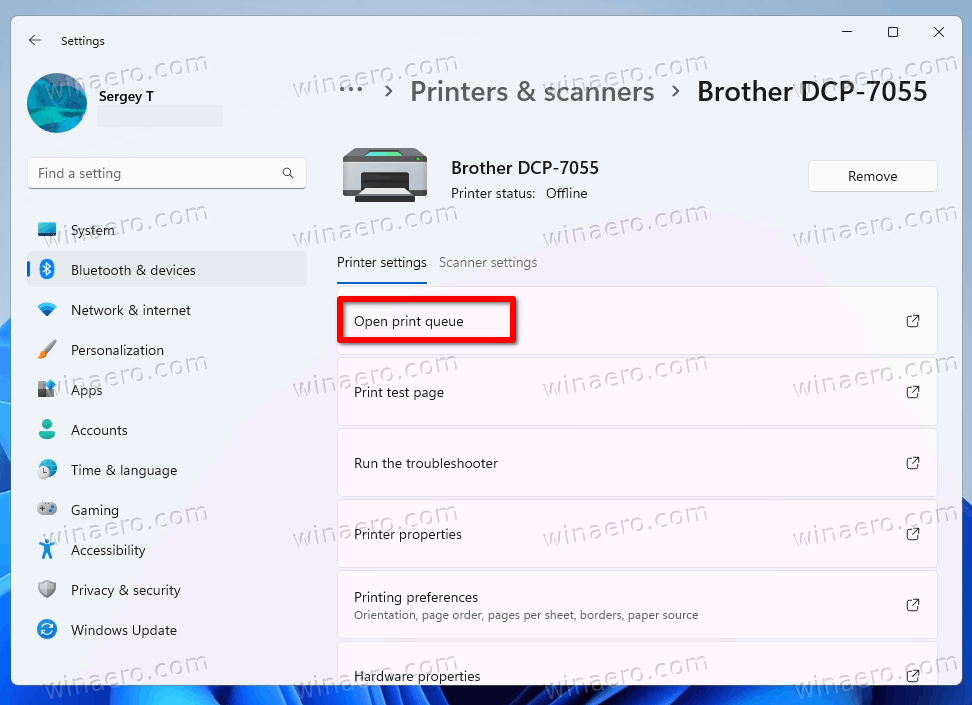Click external-link icon for Hardware properties
Viewport: 972px width, 705px height.
912,675
